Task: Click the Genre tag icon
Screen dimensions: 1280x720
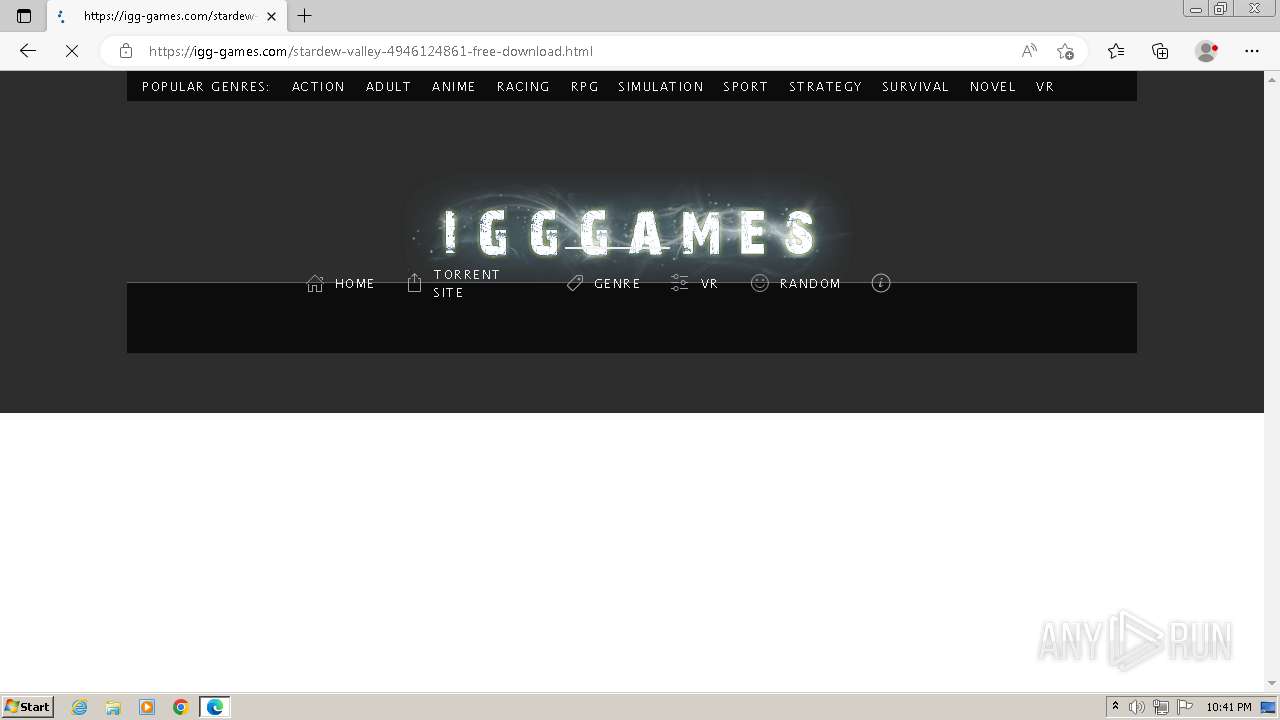Action: click(x=575, y=284)
